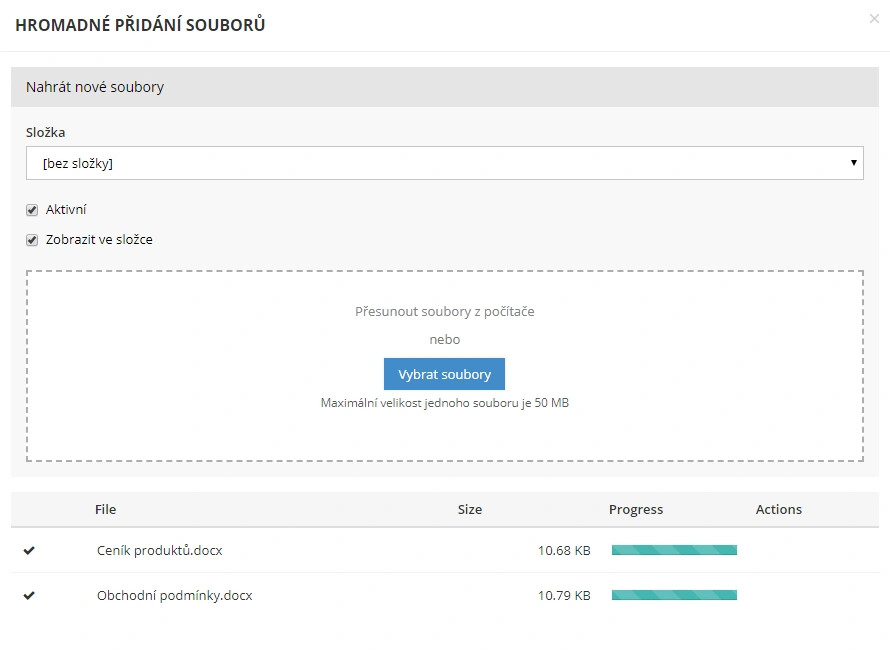Click the progress bar for Obchodní podmínky.docx
Image resolution: width=890 pixels, height=650 pixels.
pos(674,596)
